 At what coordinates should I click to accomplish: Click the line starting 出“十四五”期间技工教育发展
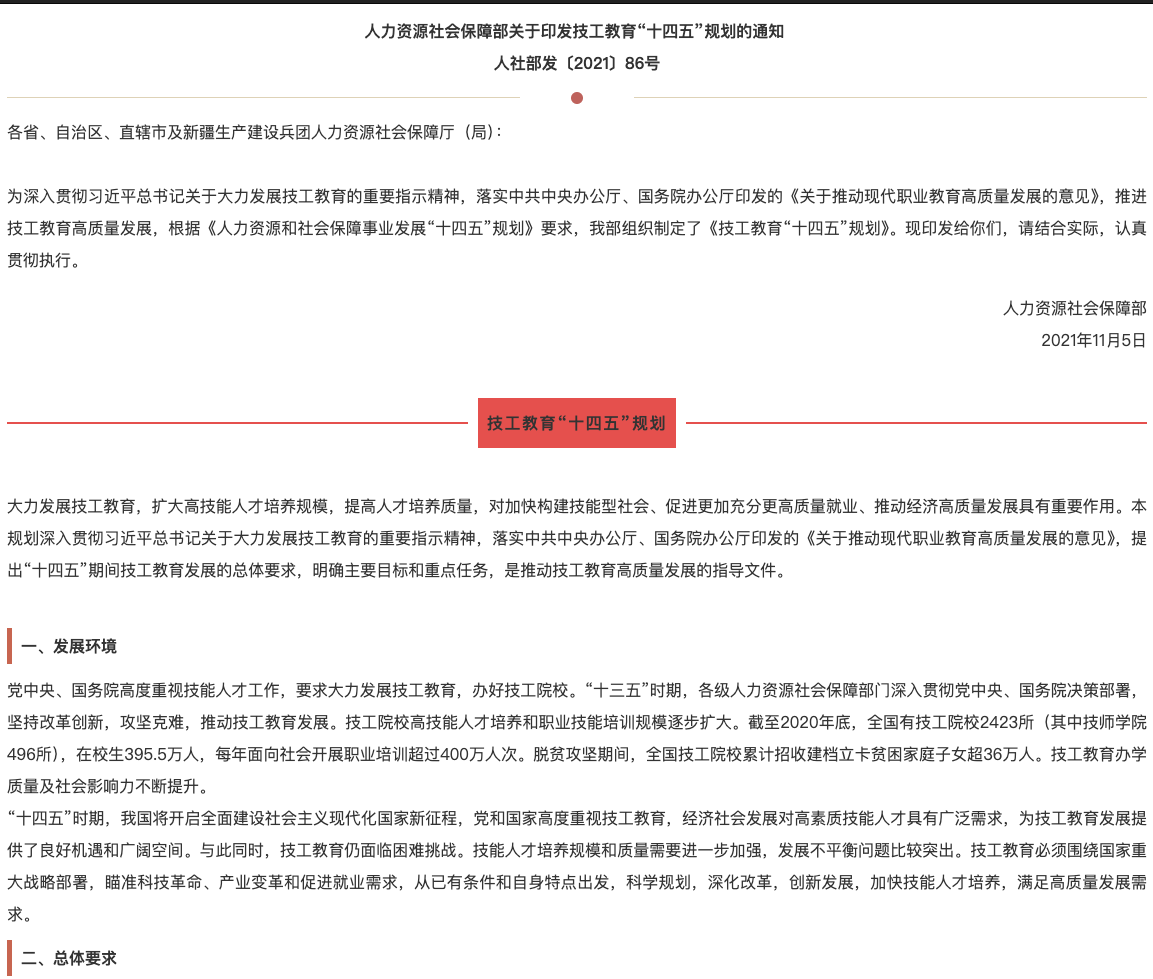(x=399, y=570)
